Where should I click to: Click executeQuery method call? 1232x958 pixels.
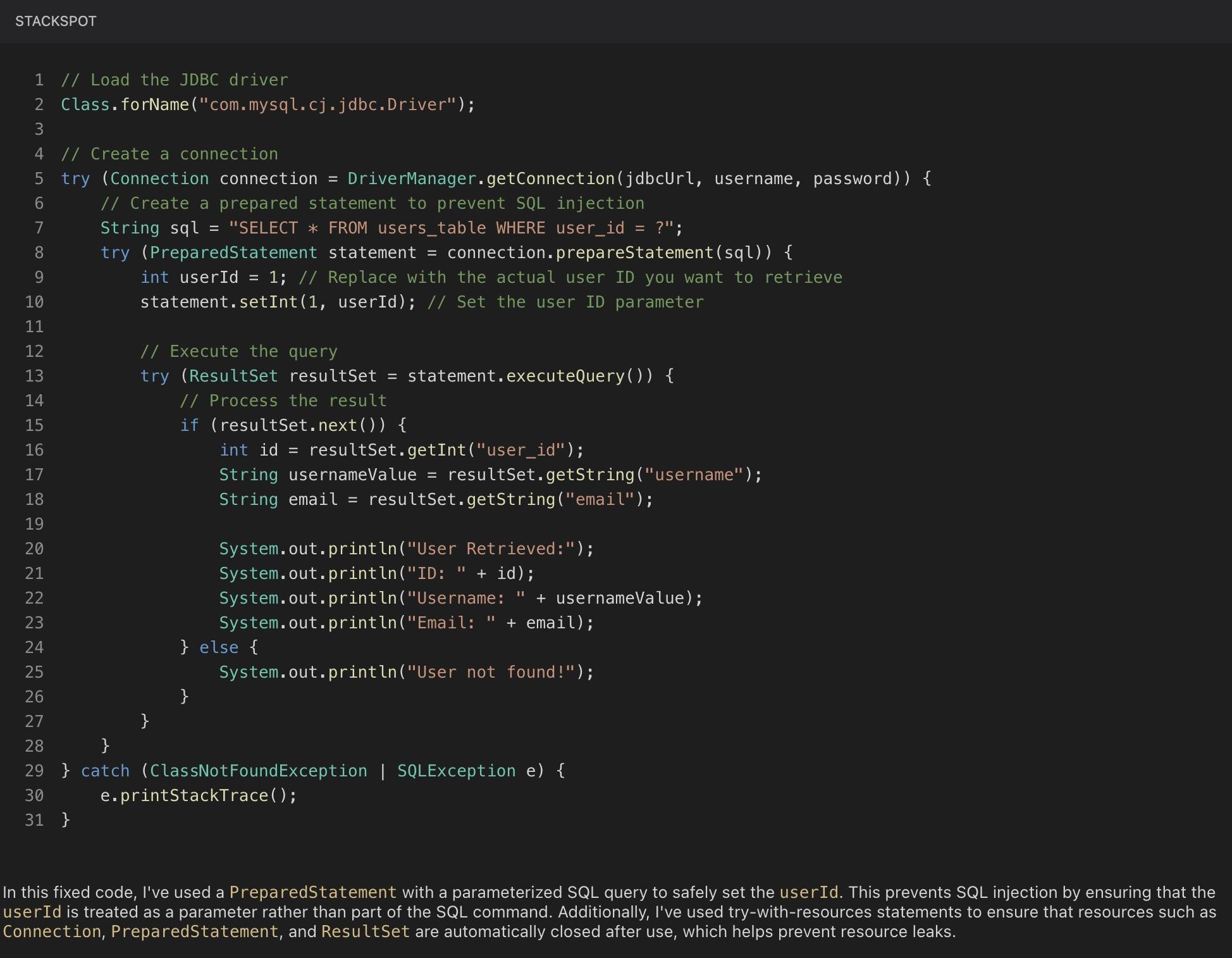tap(565, 376)
